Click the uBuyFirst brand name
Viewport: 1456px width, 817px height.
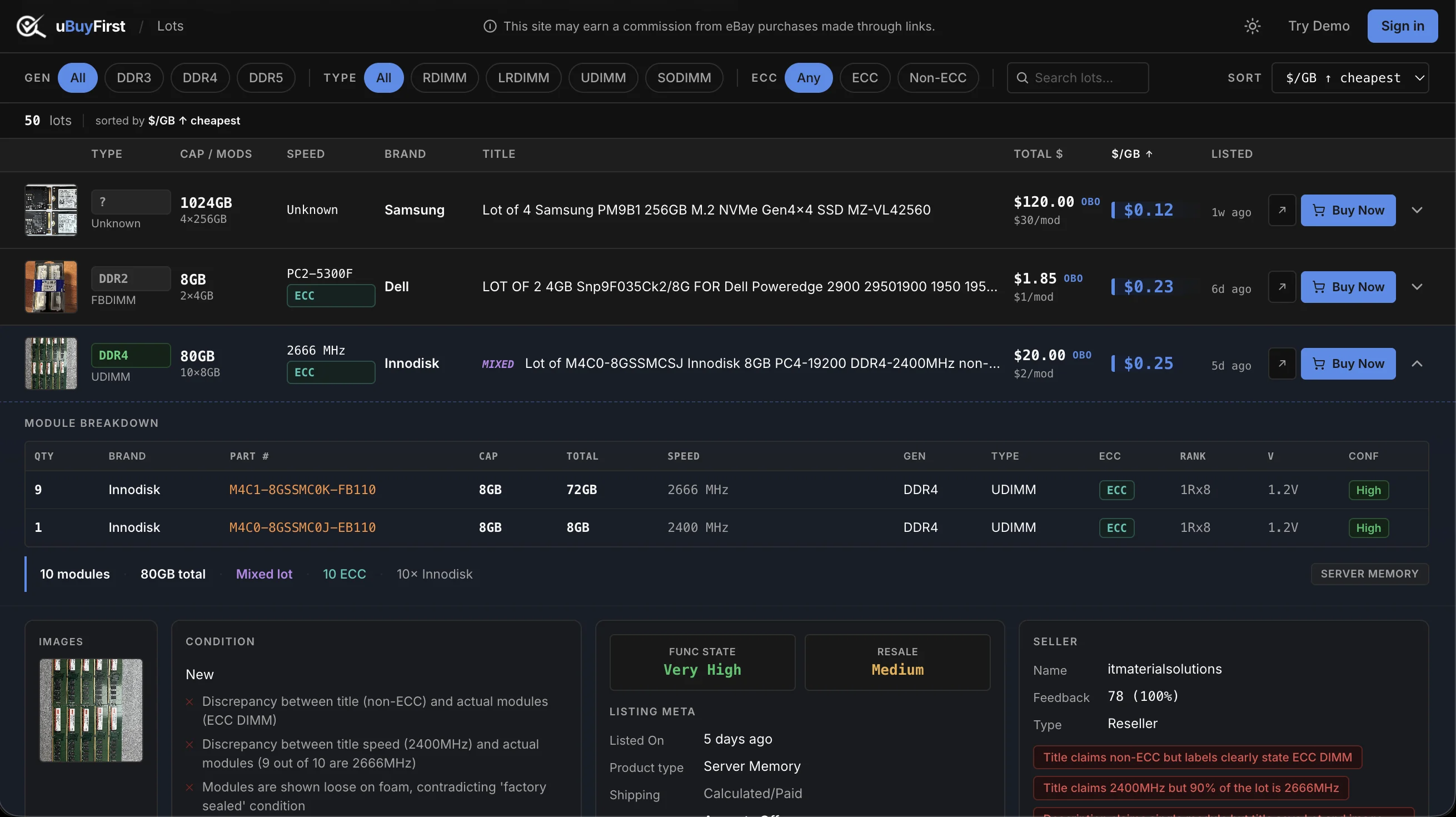[x=91, y=26]
